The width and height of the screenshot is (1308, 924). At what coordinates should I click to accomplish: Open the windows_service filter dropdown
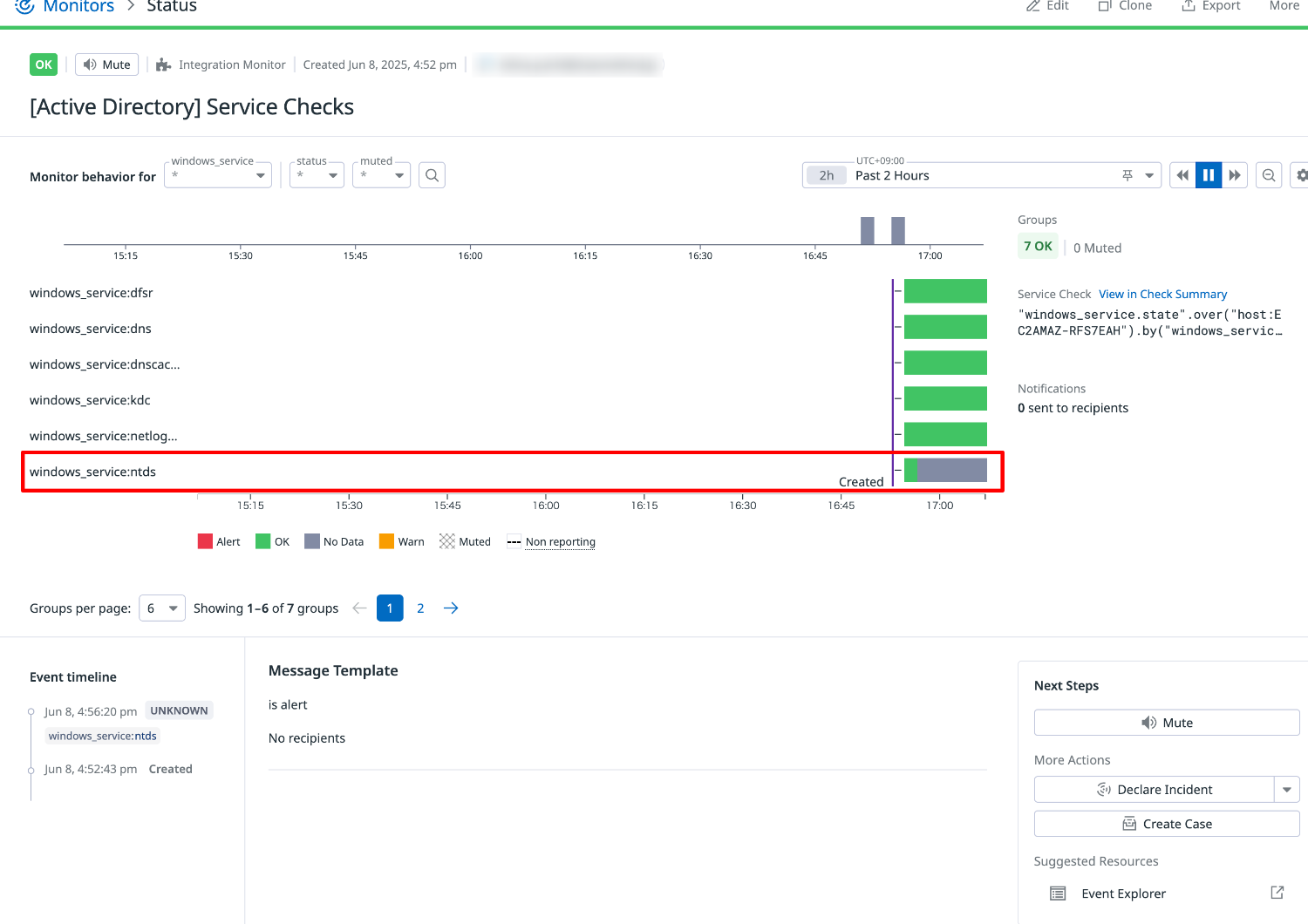pyautogui.click(x=218, y=175)
